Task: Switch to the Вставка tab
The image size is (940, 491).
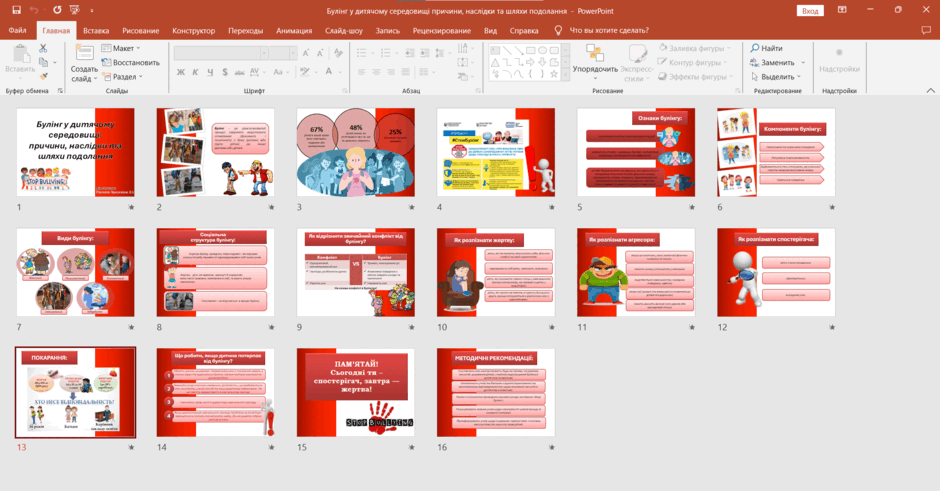Action: point(96,30)
